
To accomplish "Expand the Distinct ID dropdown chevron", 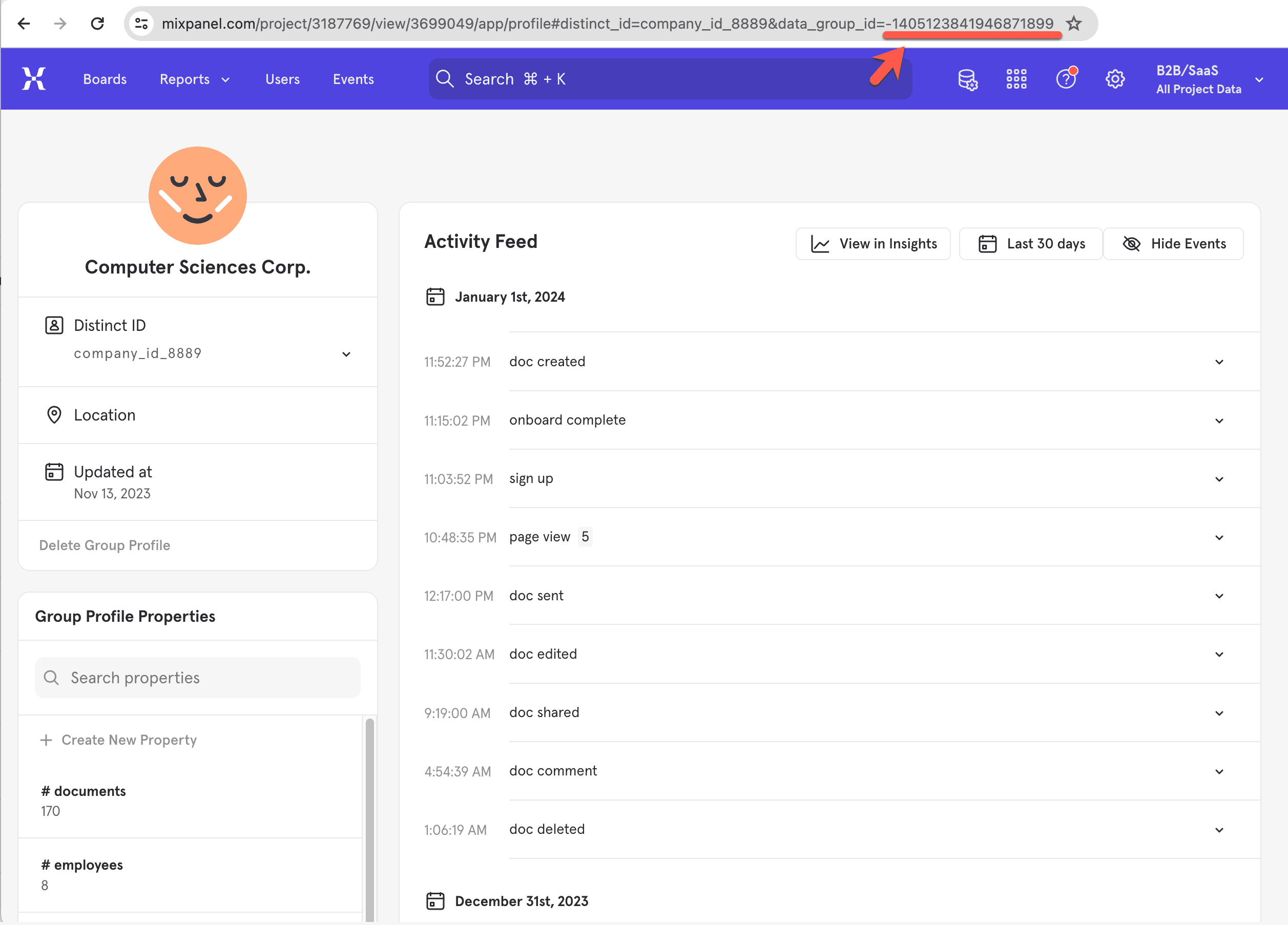I will 346,354.
